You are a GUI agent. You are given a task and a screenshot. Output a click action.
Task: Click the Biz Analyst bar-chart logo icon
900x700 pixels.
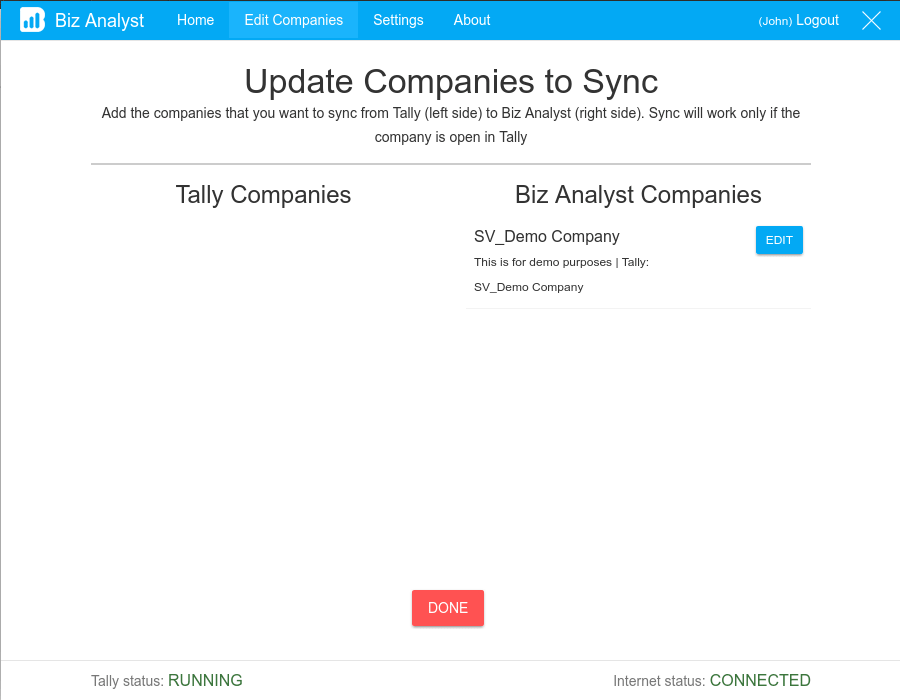(x=32, y=20)
